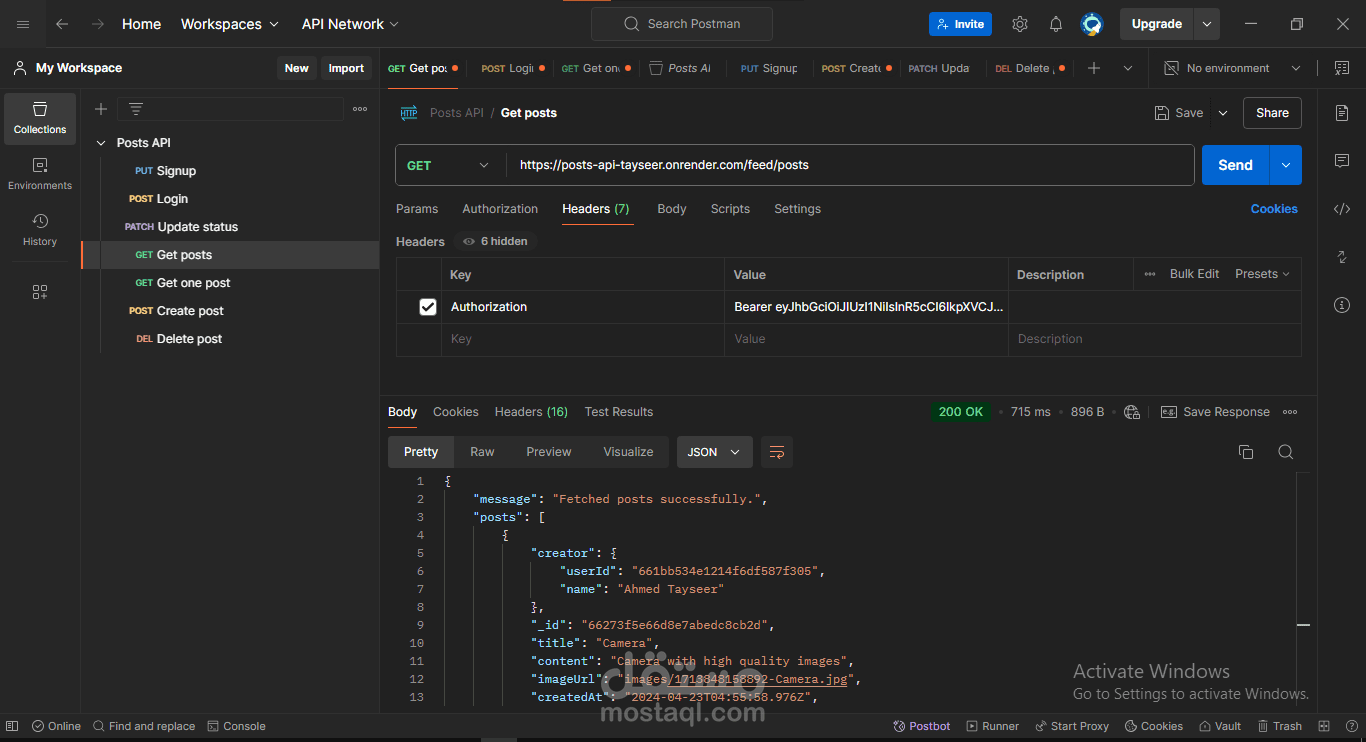
Task: Open the request info icon
Action: coord(1342,305)
